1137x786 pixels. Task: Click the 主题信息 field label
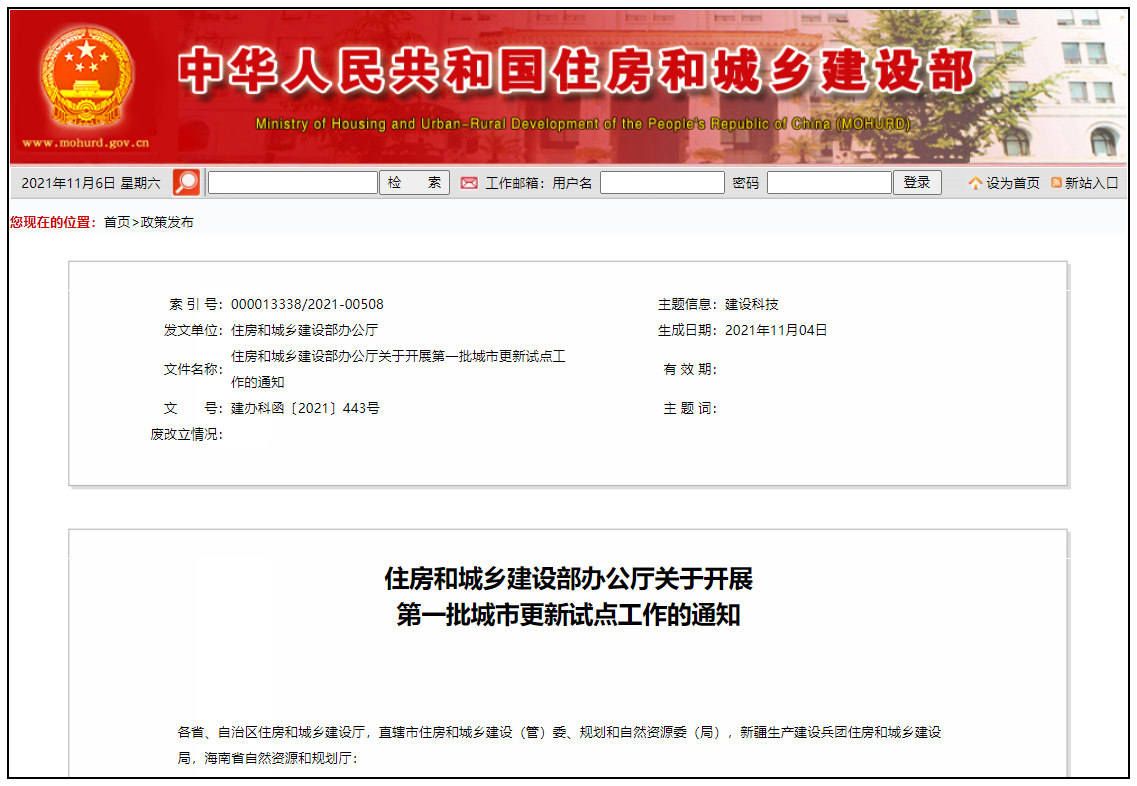687,305
